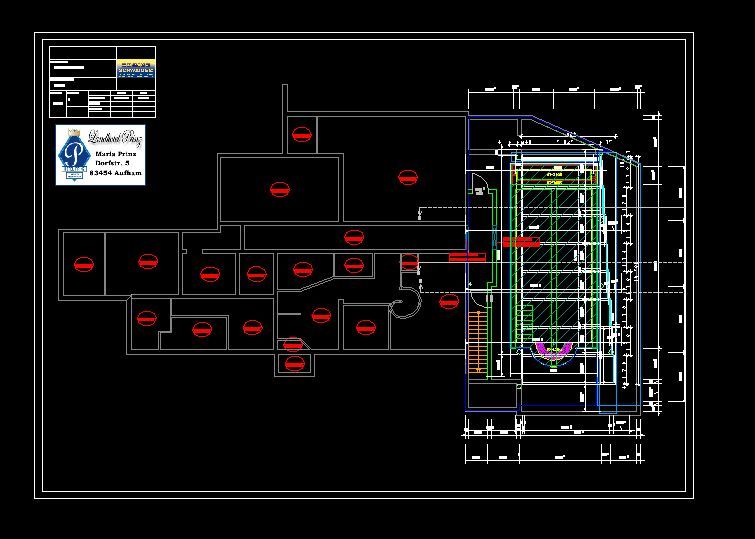Viewport: 755px width, 539px height.
Task: Select the red marker in the upper-right room
Action: click(x=407, y=177)
